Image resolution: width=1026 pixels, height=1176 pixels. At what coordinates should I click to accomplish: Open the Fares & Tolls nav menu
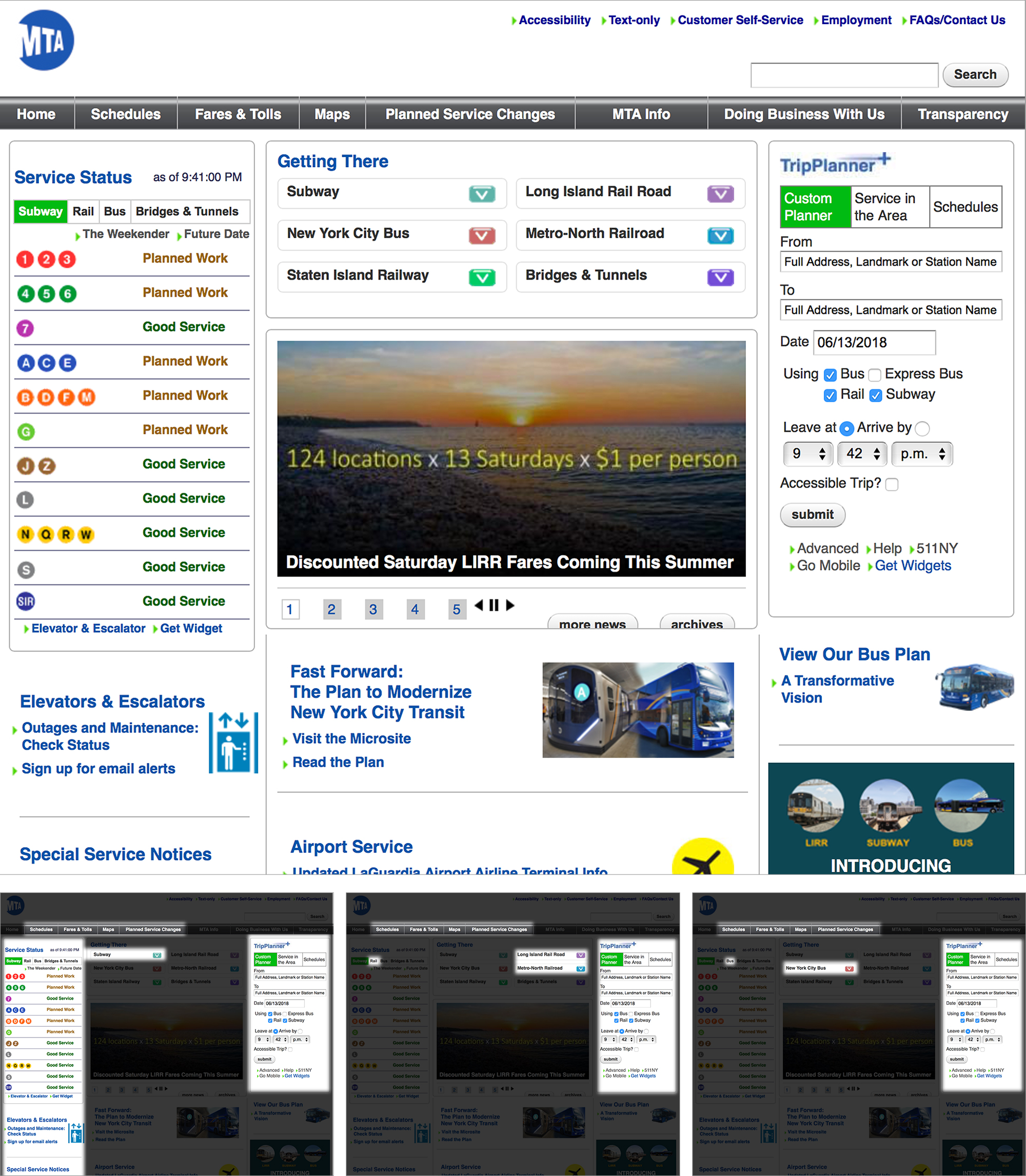[x=238, y=114]
